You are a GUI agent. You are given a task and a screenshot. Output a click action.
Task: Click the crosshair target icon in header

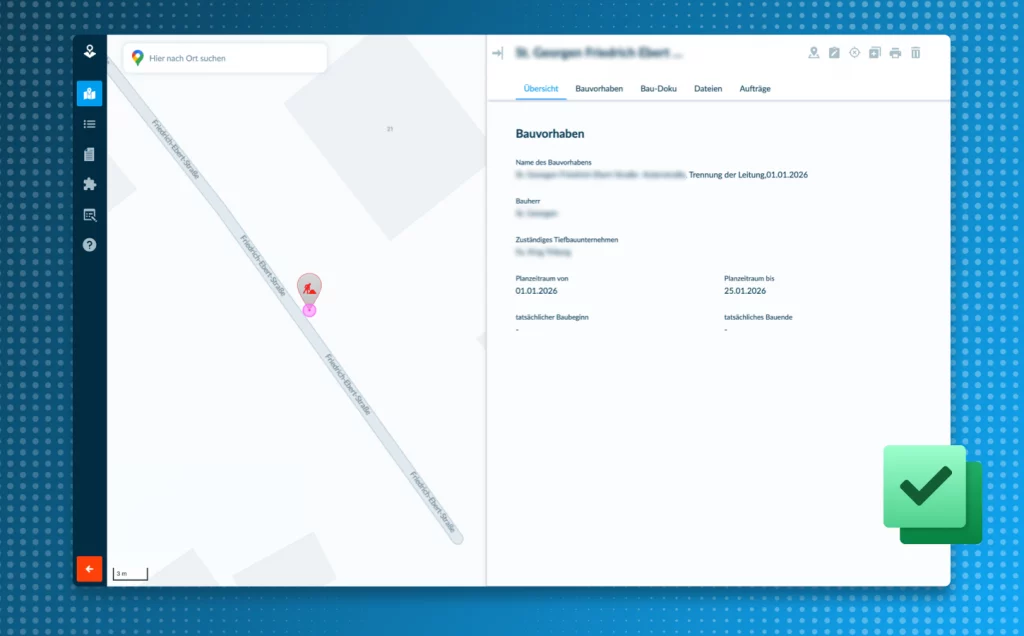854,53
